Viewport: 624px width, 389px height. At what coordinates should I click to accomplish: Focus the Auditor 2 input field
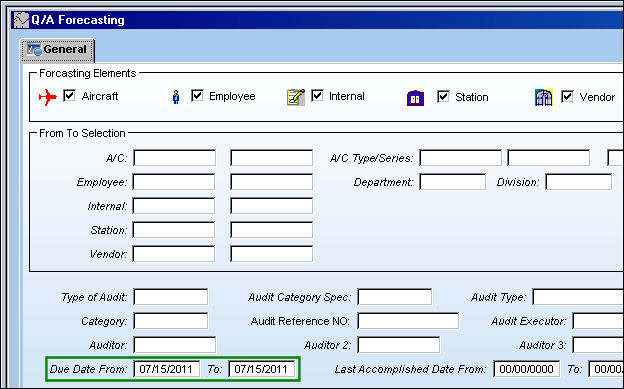click(x=399, y=345)
